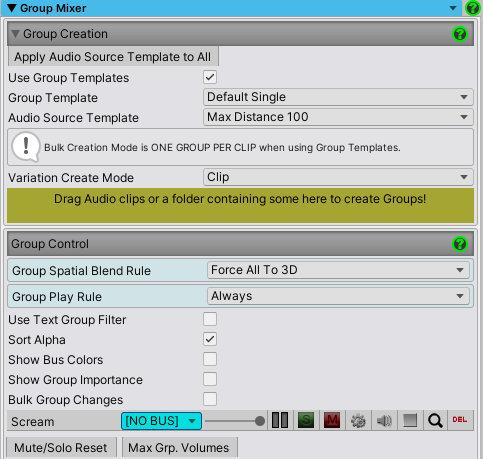Adjust the Scream group volume slider

(x=235, y=421)
